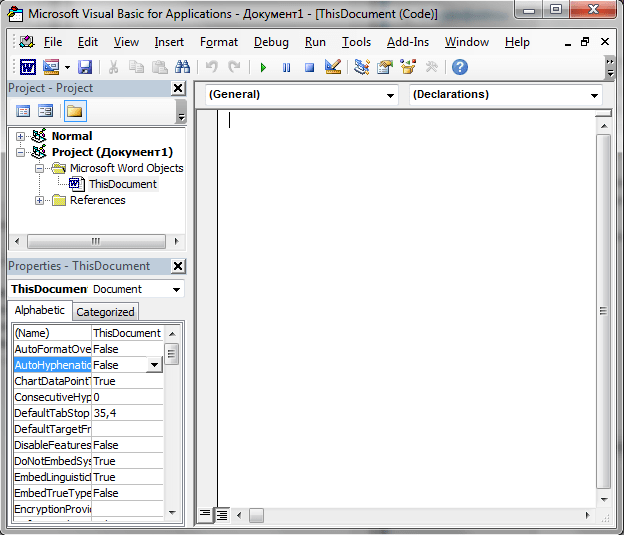Click the Redo arrow icon
Viewport: 624px width, 535px height.
[x=234, y=67]
